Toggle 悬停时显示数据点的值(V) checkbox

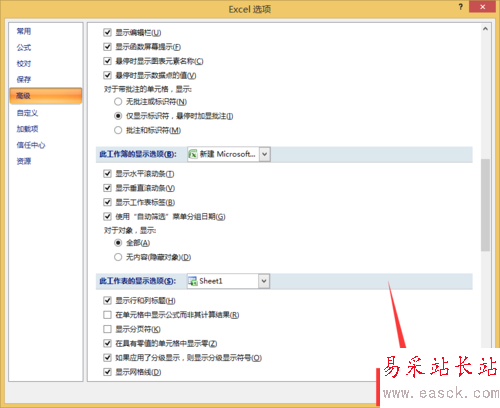click(107, 75)
